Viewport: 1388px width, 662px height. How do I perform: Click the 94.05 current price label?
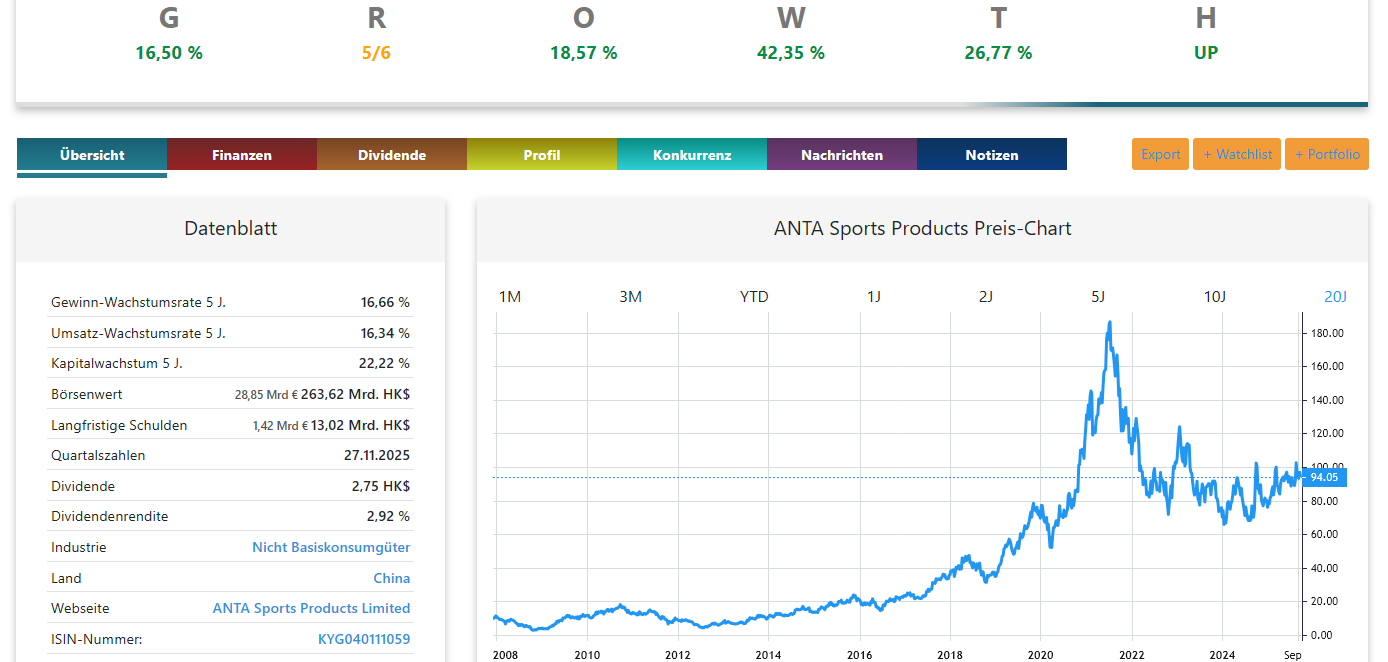click(1325, 477)
